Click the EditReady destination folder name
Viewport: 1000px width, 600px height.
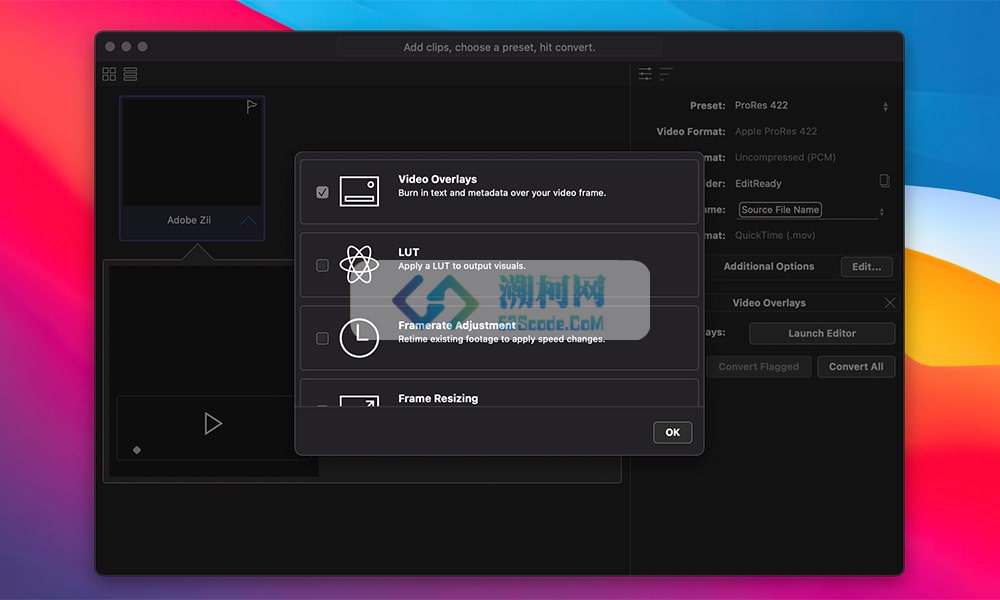pos(758,184)
